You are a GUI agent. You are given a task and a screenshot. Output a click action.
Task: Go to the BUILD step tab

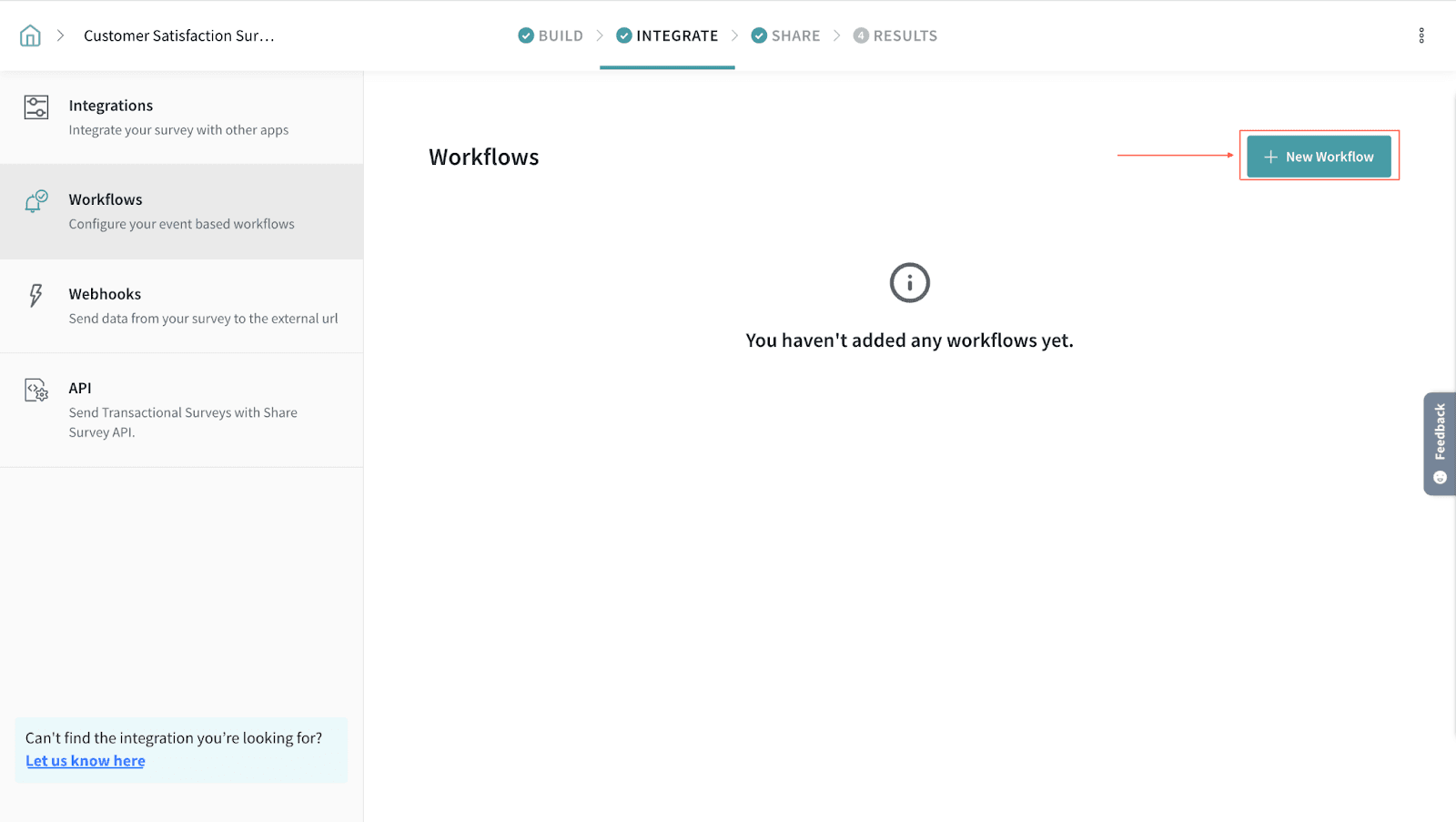551,36
